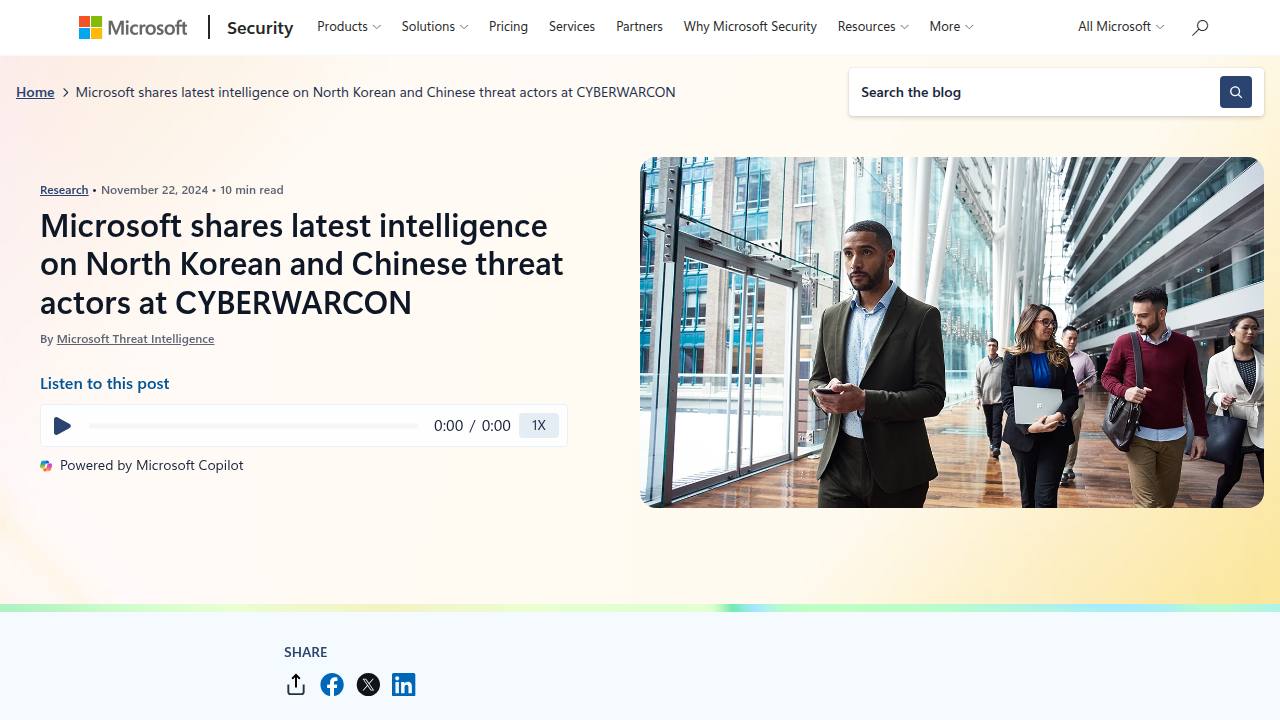Go to Home via breadcrumb
1280x720 pixels.
[x=35, y=92]
